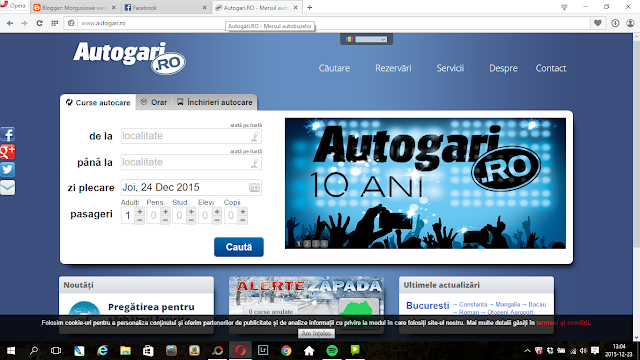Go back with browser back arrow
This screenshot has width=640, height=360.
pos(10,23)
